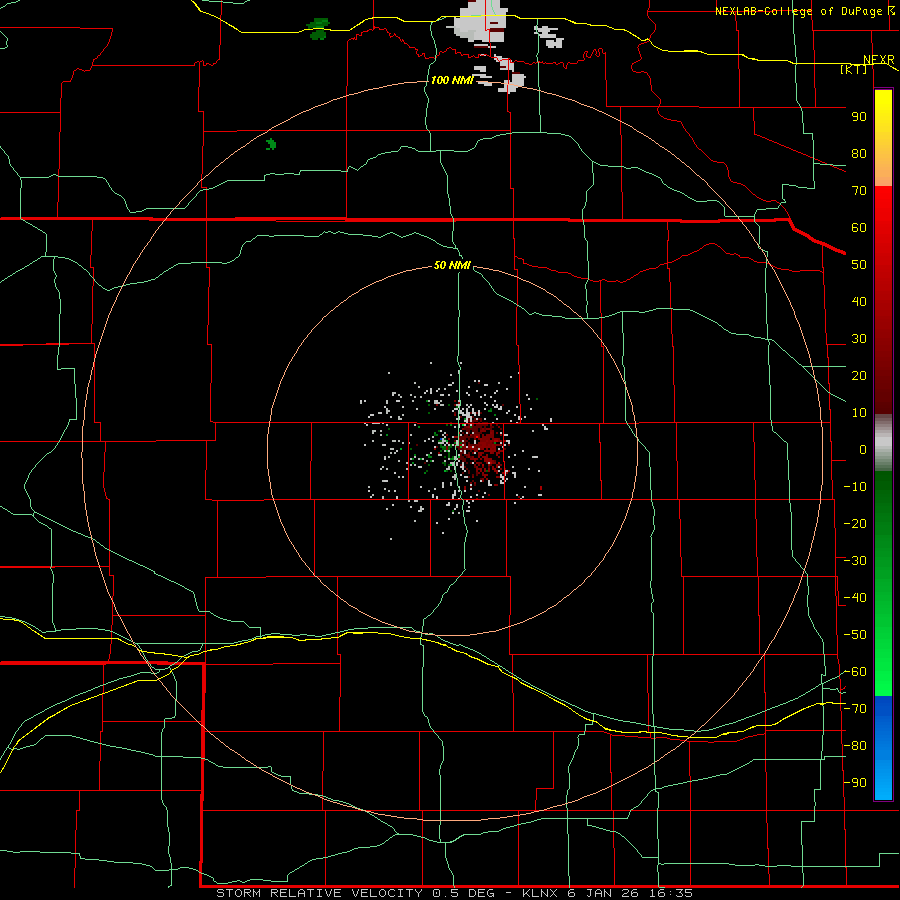Click the -60 value on velocity scale
The height and width of the screenshot is (900, 900).
pyautogui.click(x=855, y=672)
